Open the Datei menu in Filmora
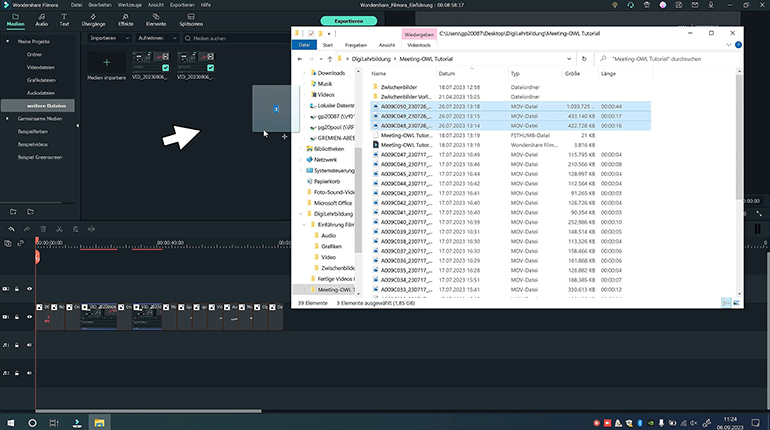The image size is (770, 430). [x=76, y=5]
